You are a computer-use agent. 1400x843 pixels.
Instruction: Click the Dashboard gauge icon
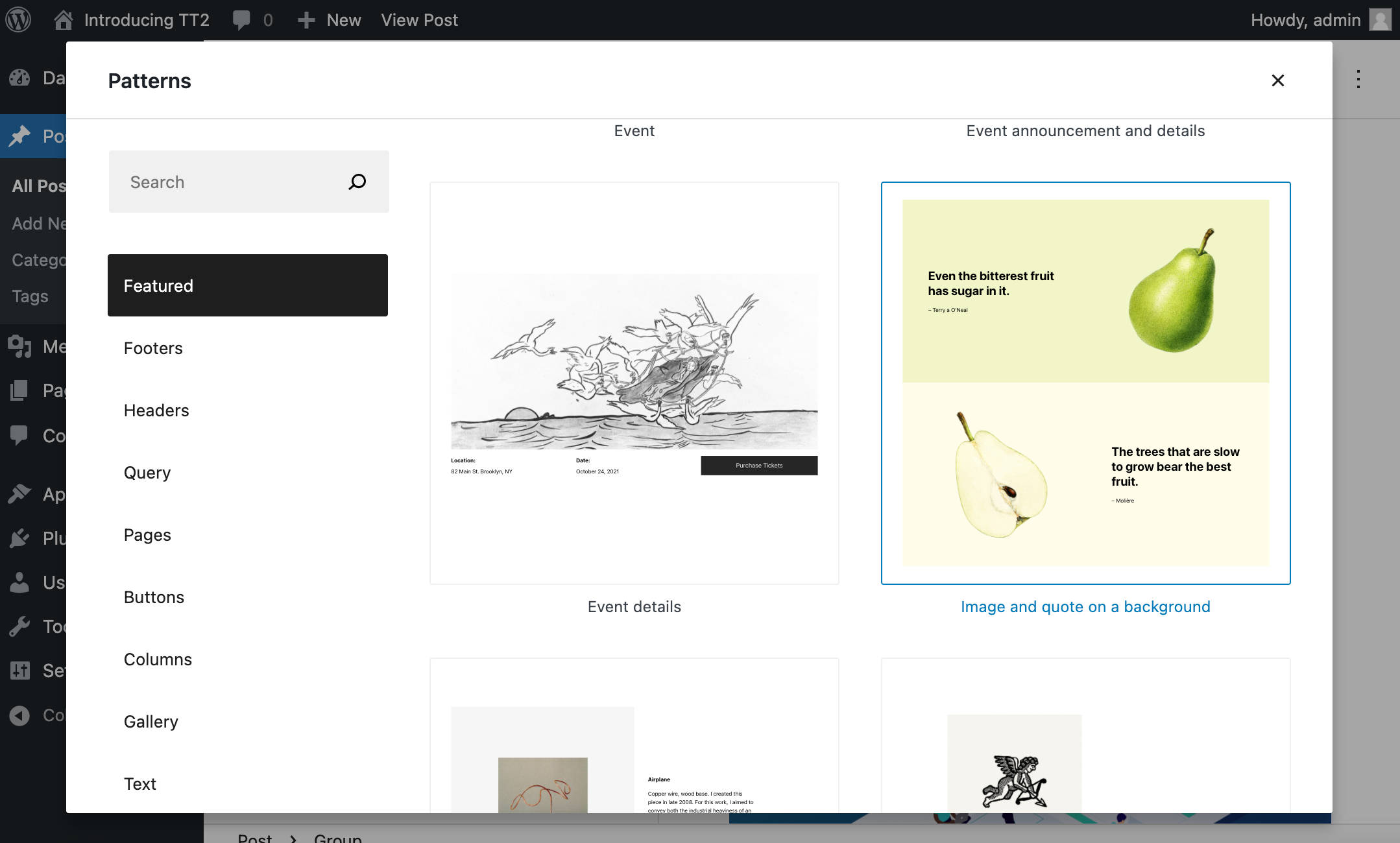click(x=19, y=78)
